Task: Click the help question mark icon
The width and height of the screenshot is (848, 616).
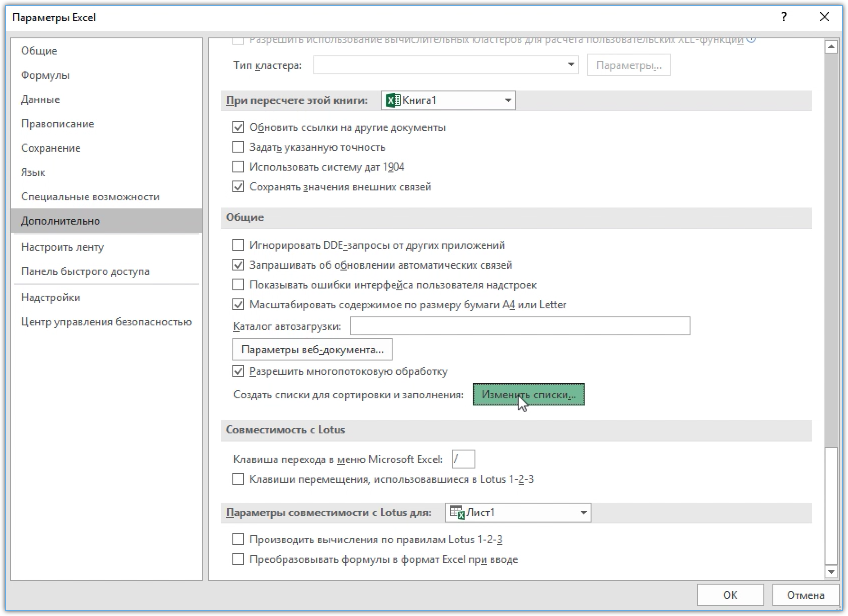Action: 784,17
